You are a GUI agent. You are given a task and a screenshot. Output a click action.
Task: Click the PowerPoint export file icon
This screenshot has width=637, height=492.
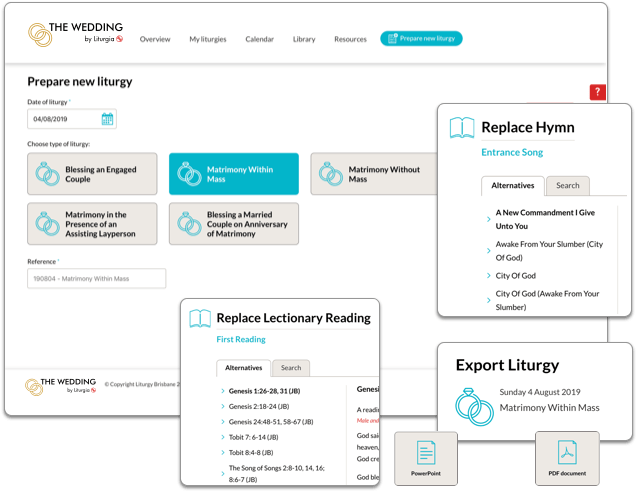[x=425, y=451]
